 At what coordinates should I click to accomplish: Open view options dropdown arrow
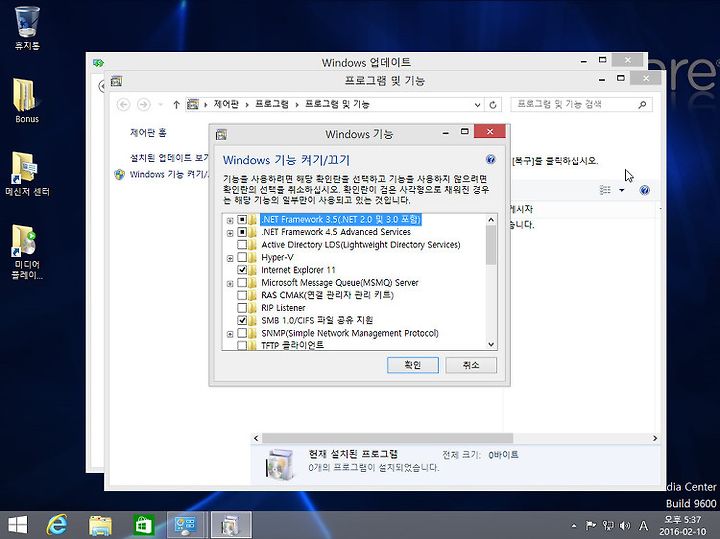pyautogui.click(x=622, y=190)
